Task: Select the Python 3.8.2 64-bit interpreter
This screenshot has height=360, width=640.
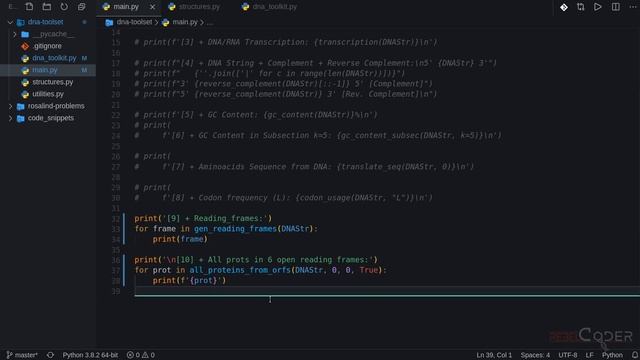Action: pos(90,355)
